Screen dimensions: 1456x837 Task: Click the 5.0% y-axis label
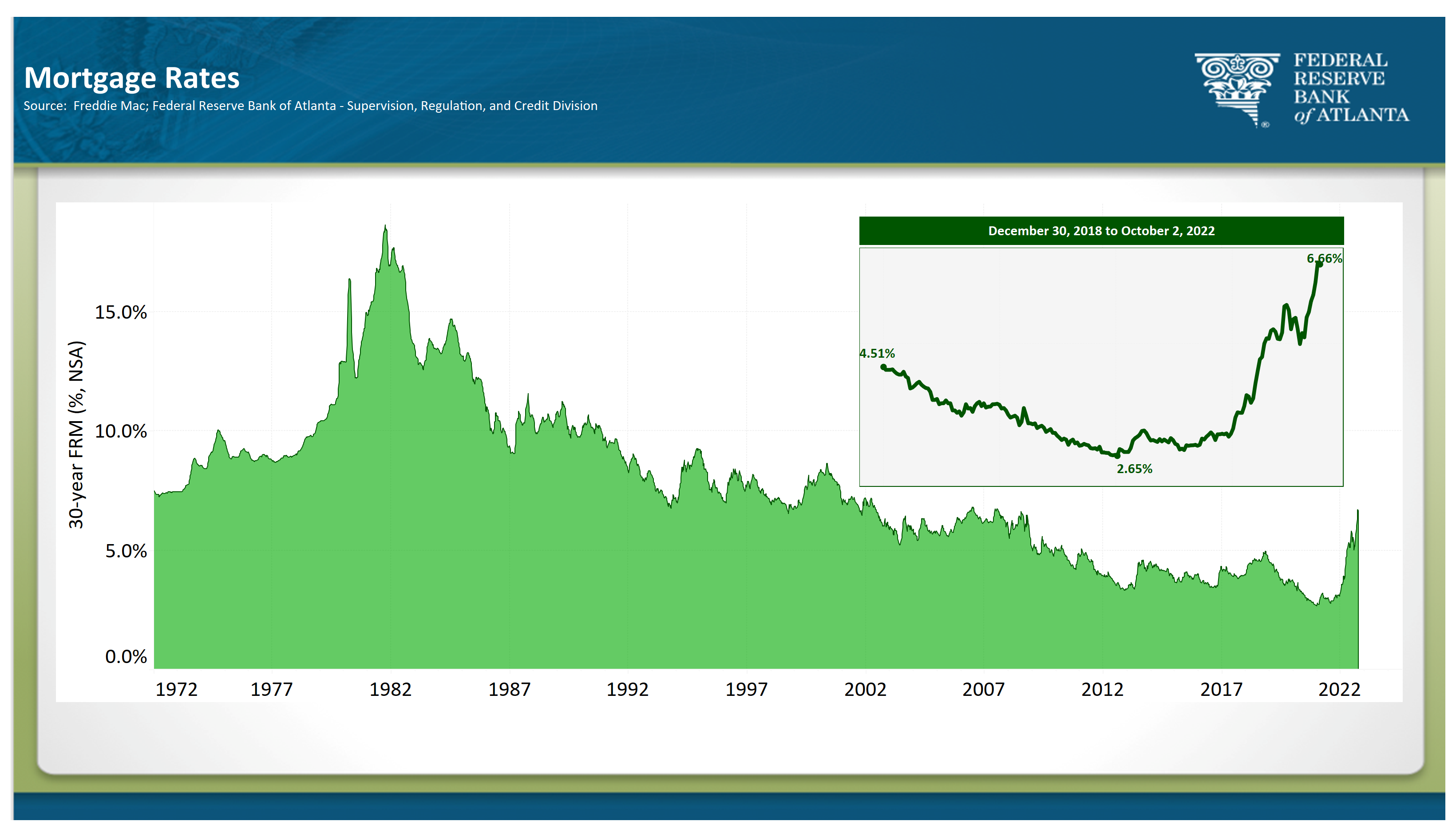(x=126, y=551)
